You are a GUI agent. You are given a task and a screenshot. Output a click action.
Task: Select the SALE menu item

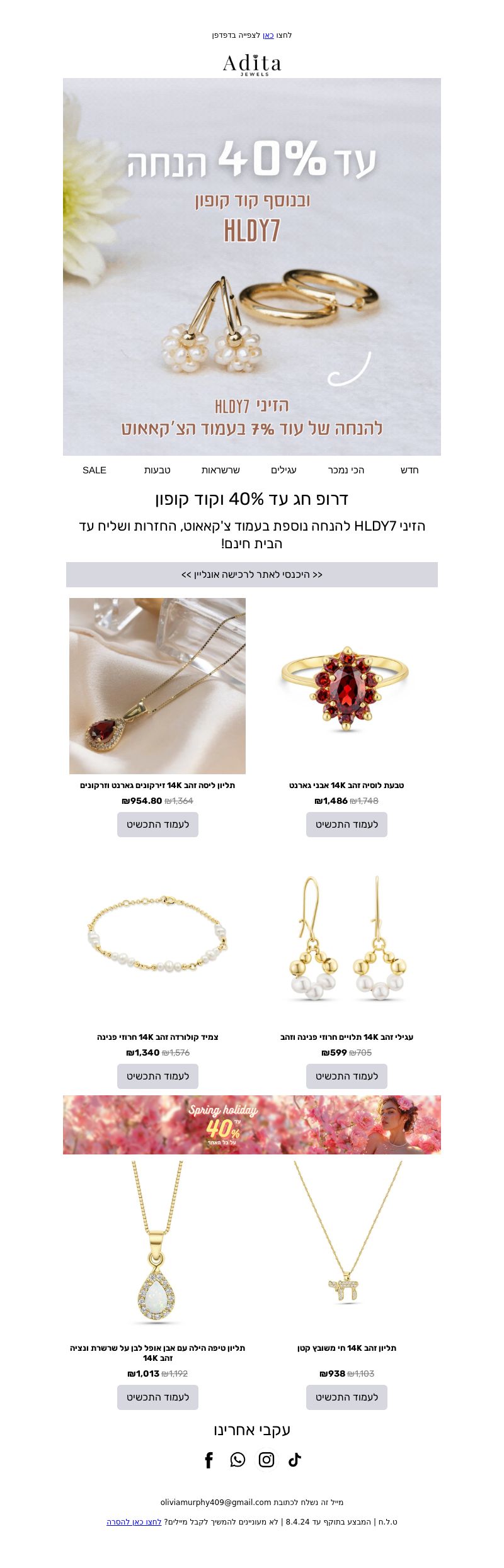[94, 470]
